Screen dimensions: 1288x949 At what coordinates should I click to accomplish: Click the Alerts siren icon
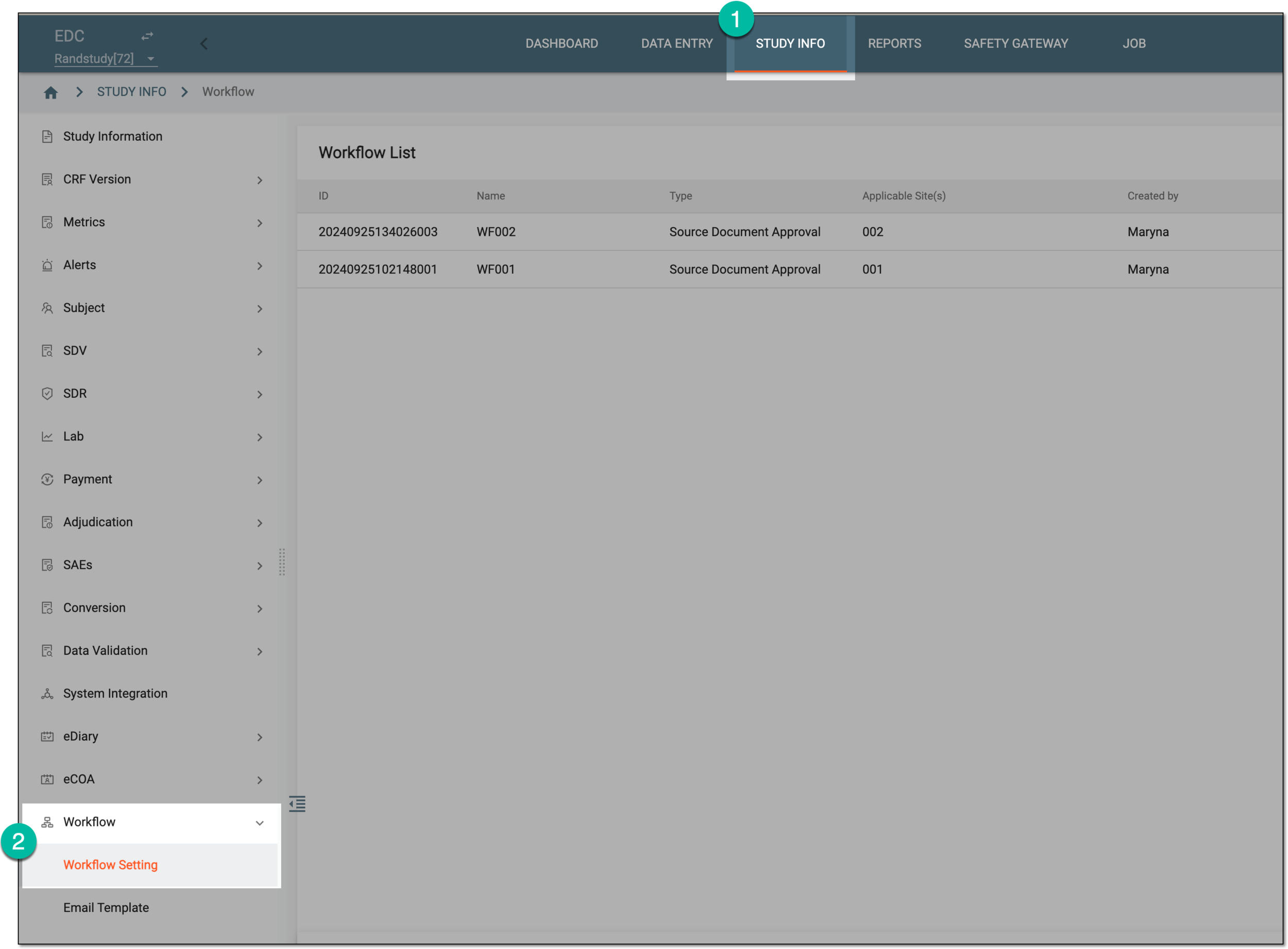pos(47,265)
